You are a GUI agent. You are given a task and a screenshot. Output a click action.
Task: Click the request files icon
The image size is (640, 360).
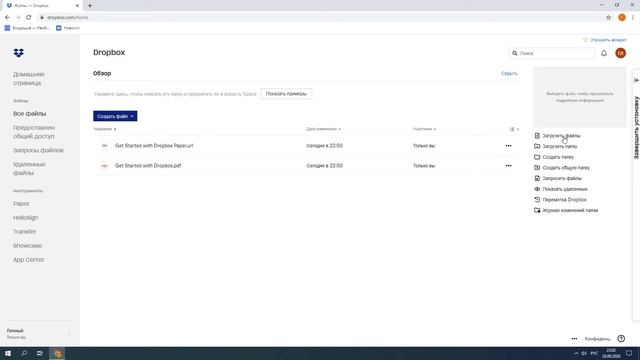point(537,178)
